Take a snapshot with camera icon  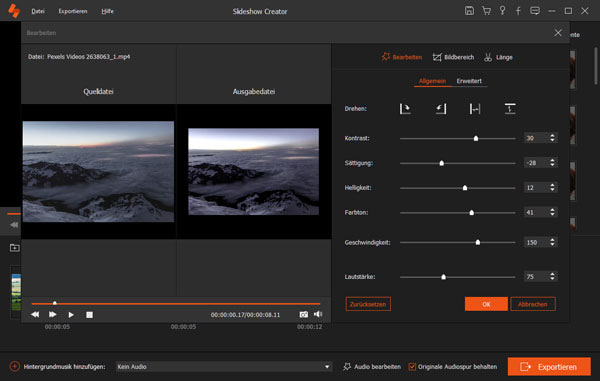(303, 314)
